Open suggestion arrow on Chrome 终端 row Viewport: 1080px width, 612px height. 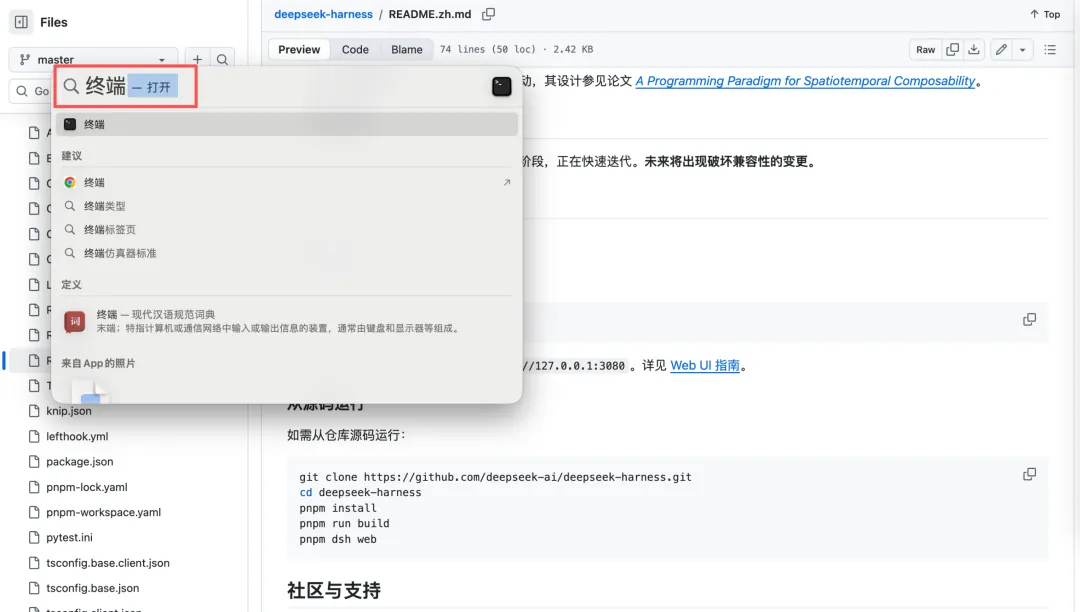[x=506, y=182]
